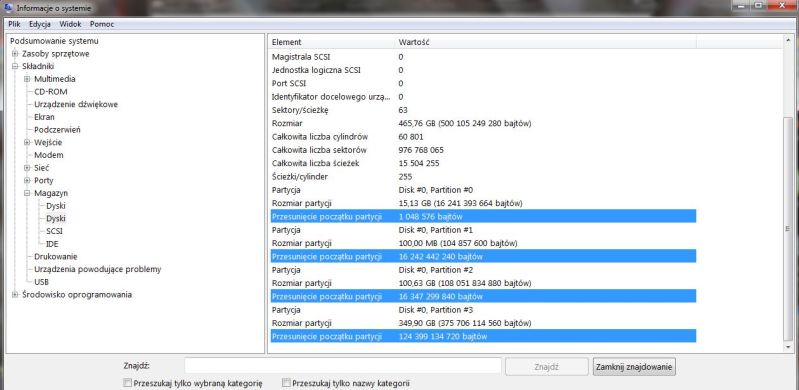
Task: Click the Całkowita liczba ścieżek row
Action: click(483, 163)
